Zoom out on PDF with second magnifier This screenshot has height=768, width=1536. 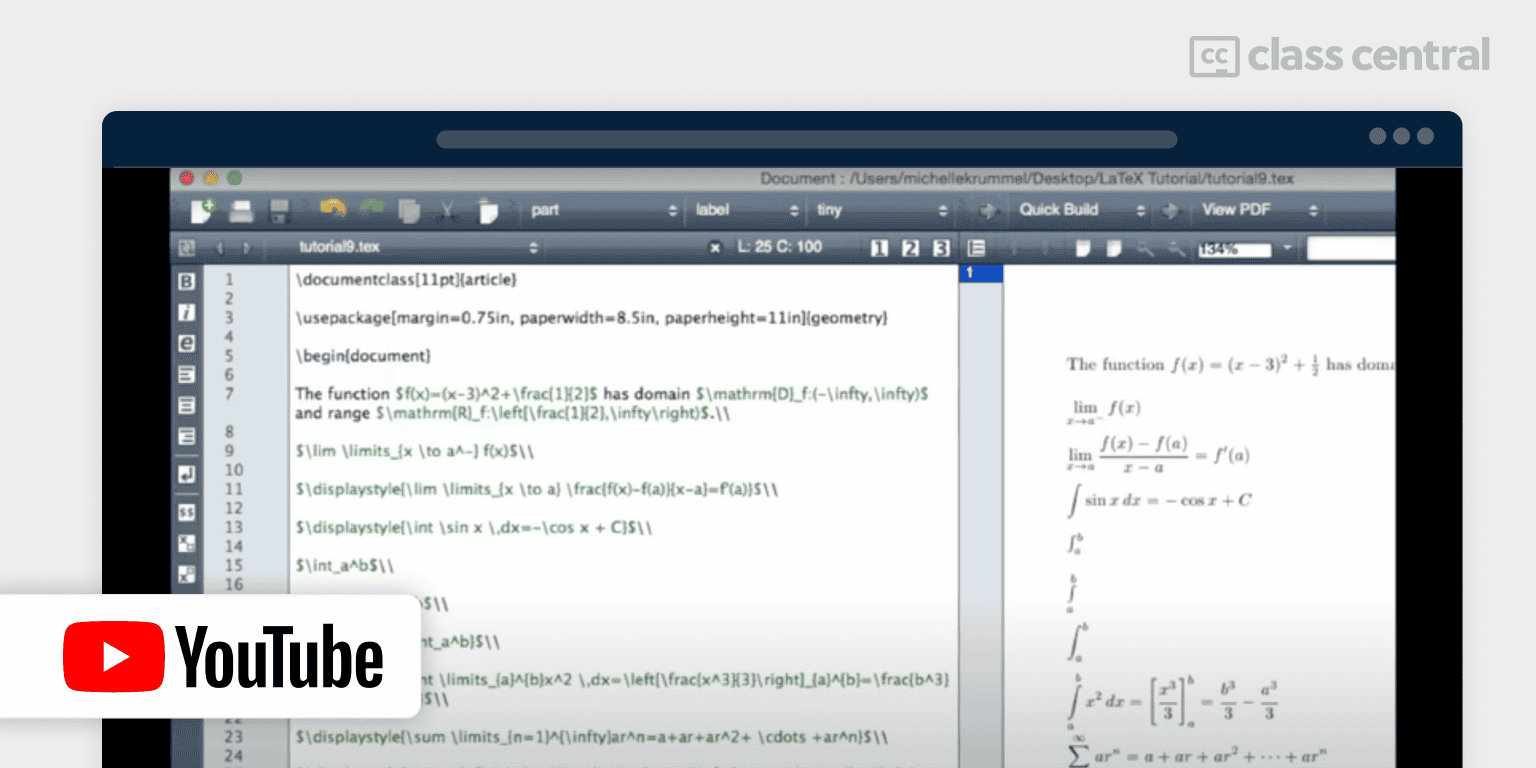pos(1178,248)
